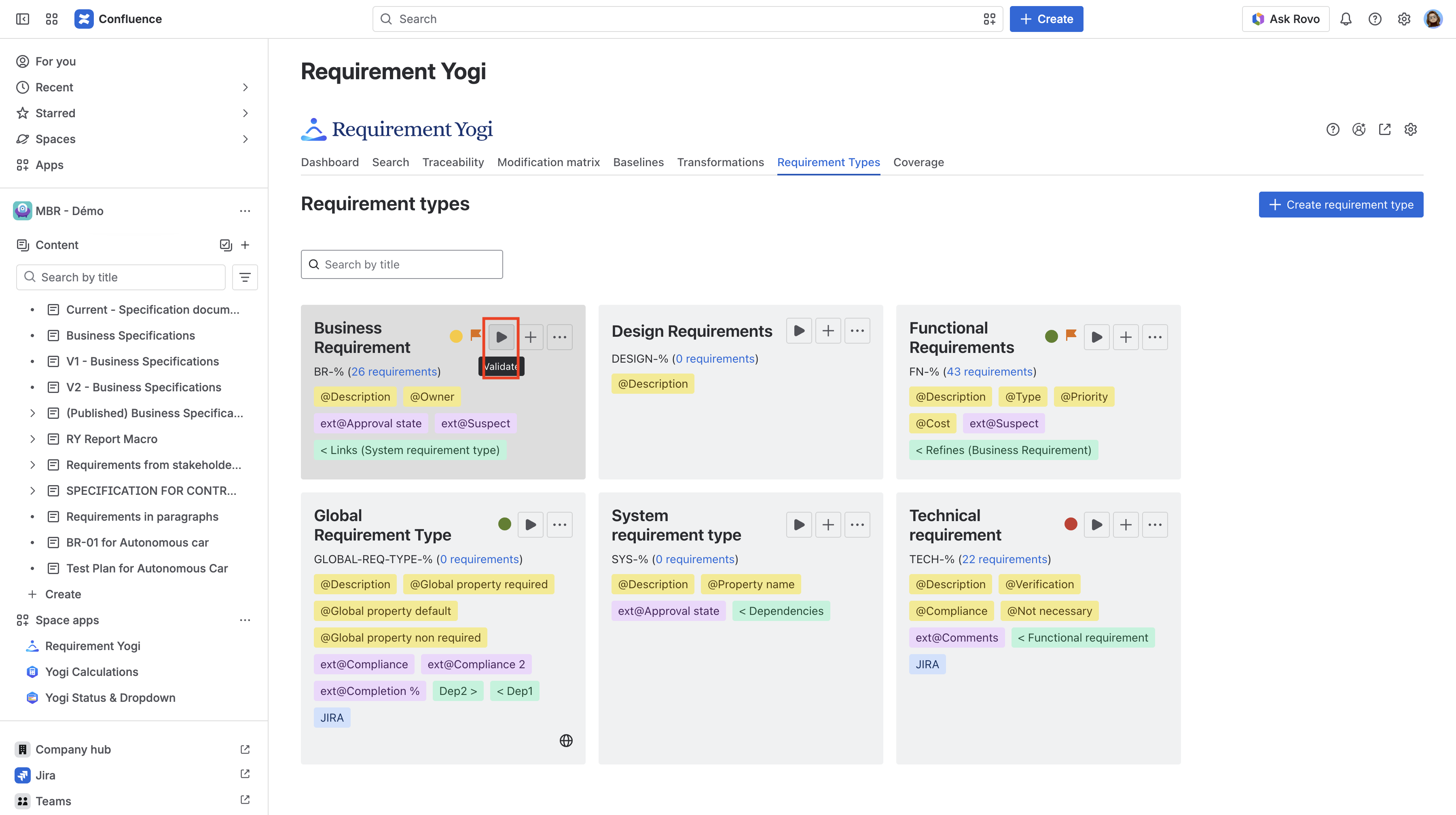Expand (Published) Business Specifica... page tree
This screenshot has height=815, width=1456.
click(32, 414)
